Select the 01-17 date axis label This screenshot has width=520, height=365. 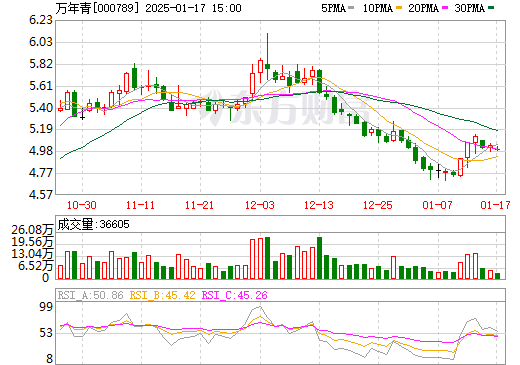coord(495,205)
